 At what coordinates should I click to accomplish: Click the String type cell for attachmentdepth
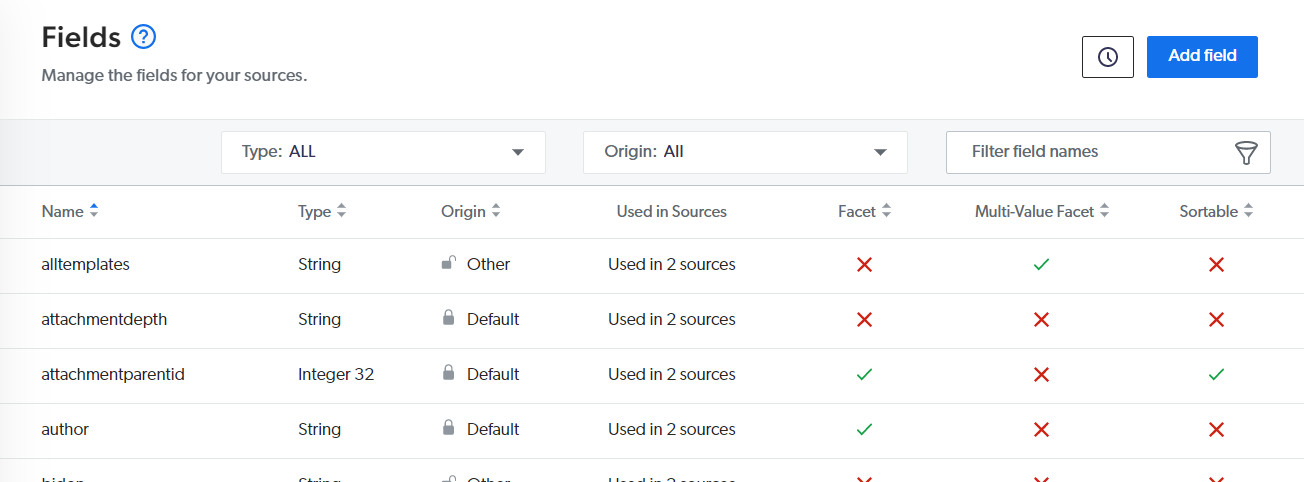(319, 319)
